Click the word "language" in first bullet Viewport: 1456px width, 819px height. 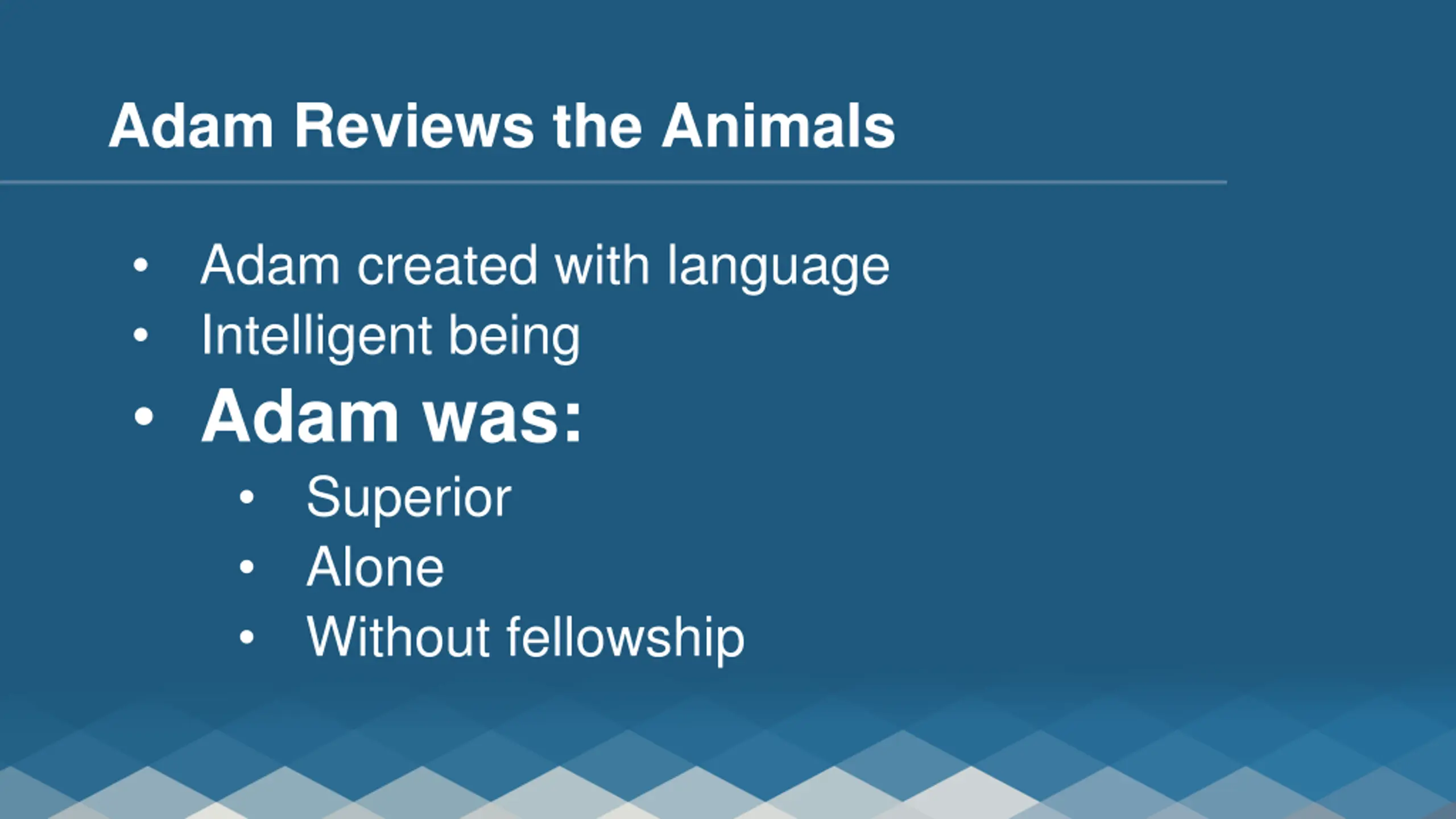778,267
